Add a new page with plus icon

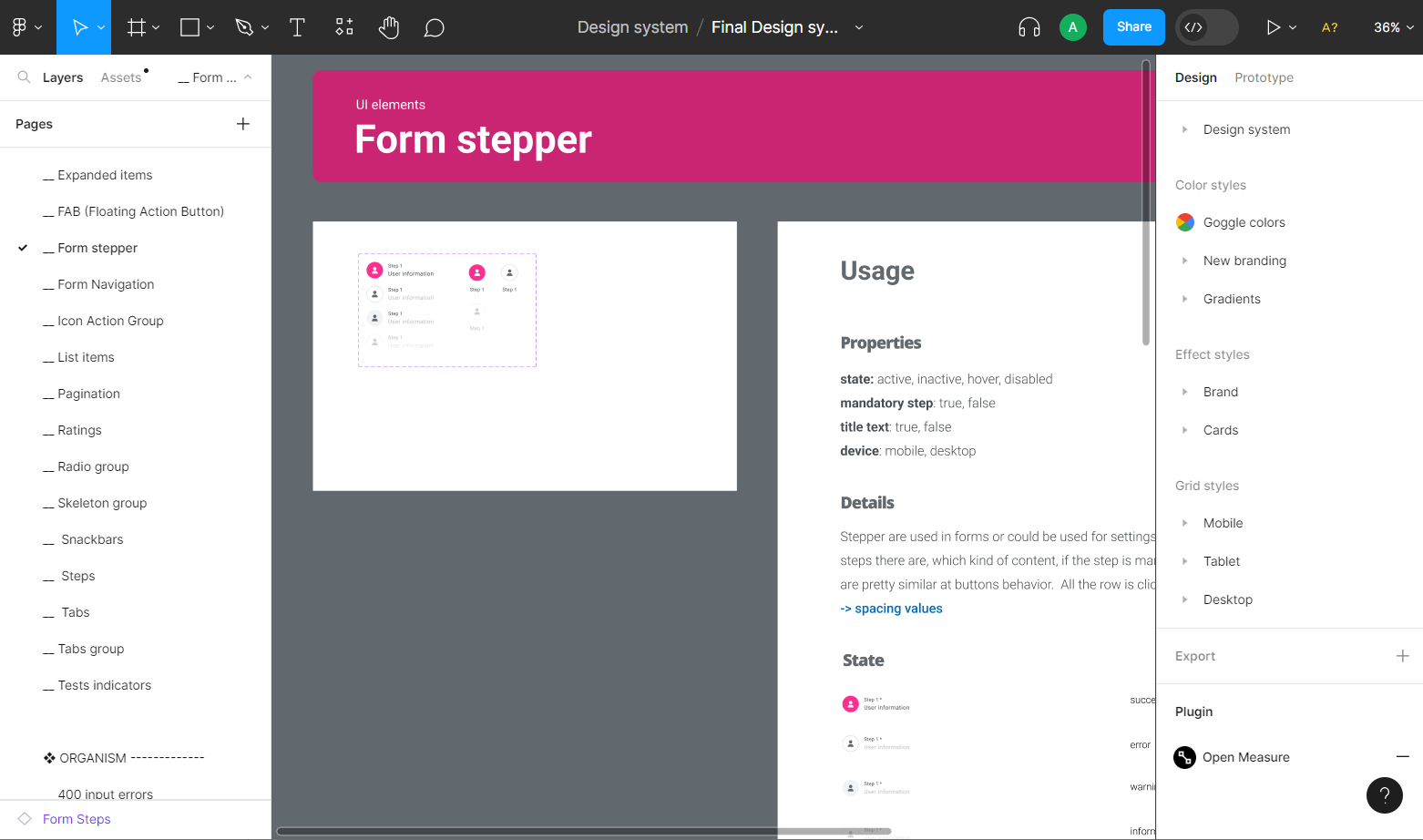click(x=243, y=124)
